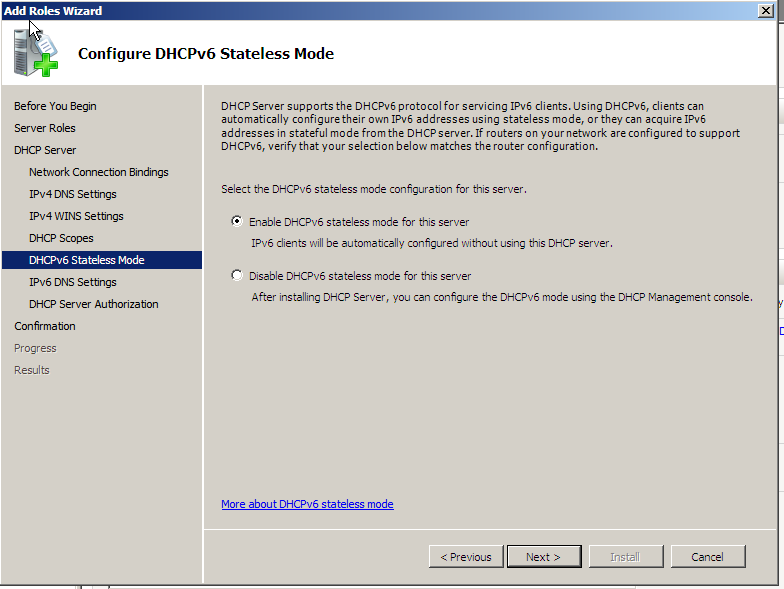
Task: Click the Previous button
Action: click(466, 556)
